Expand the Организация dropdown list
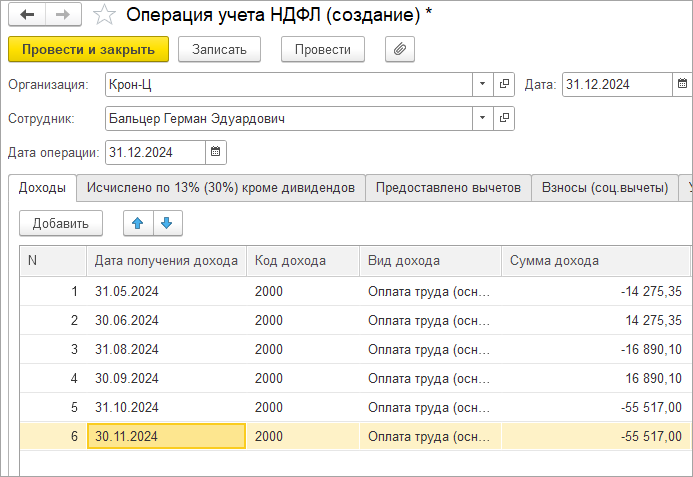693x477 pixels. pyautogui.click(x=483, y=84)
